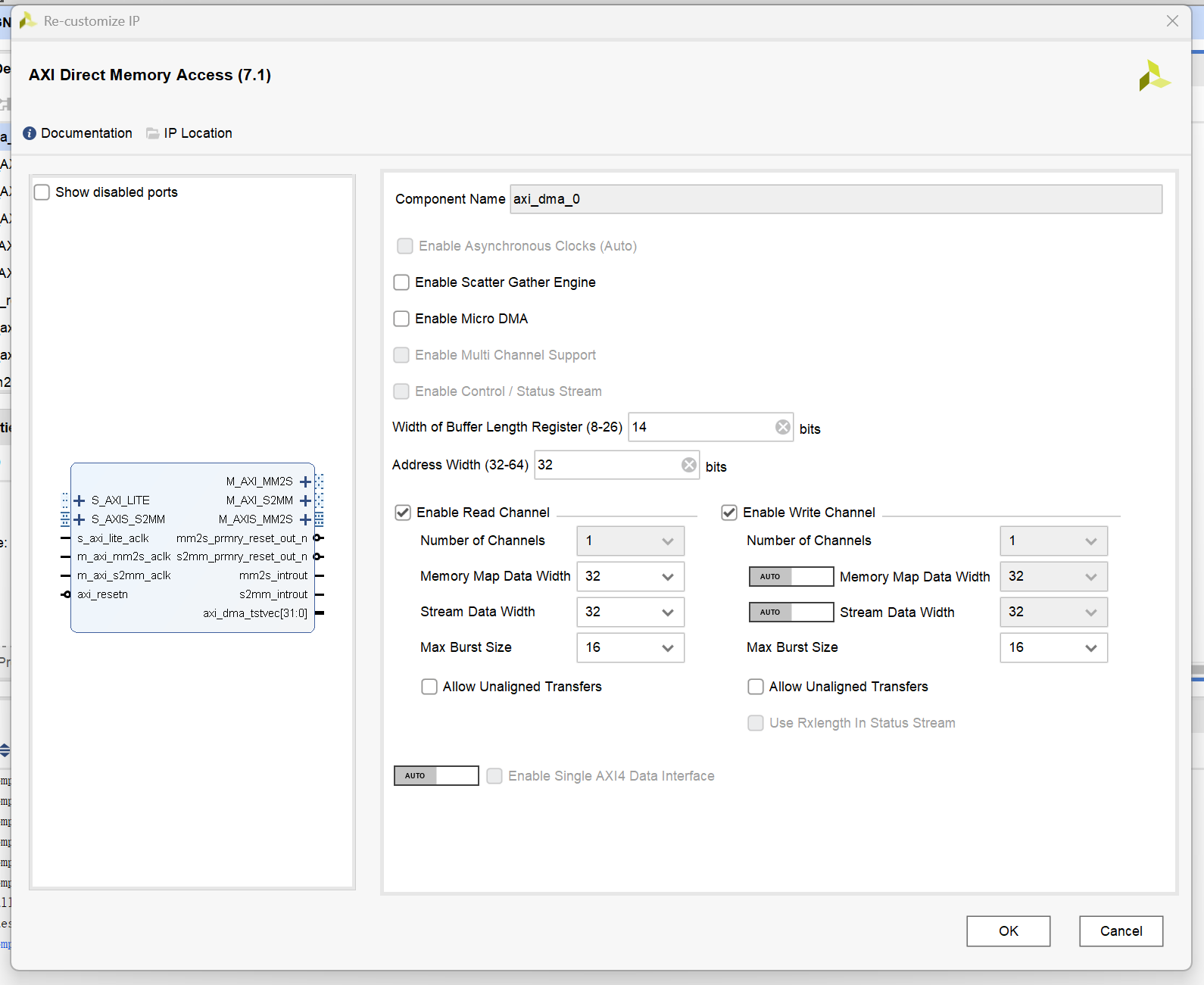1204x985 pixels.
Task: Expand the M_AXI_MM2S interface plus icon
Action: coord(305,482)
